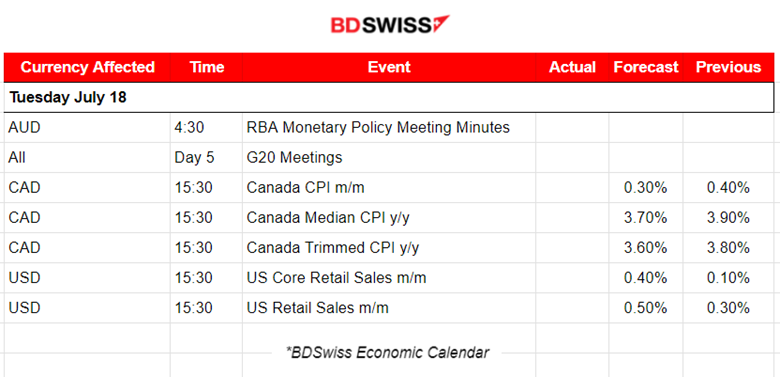This screenshot has height=377, width=780.
Task: Click the Canada Median CPI y/y event
Action: [328, 217]
